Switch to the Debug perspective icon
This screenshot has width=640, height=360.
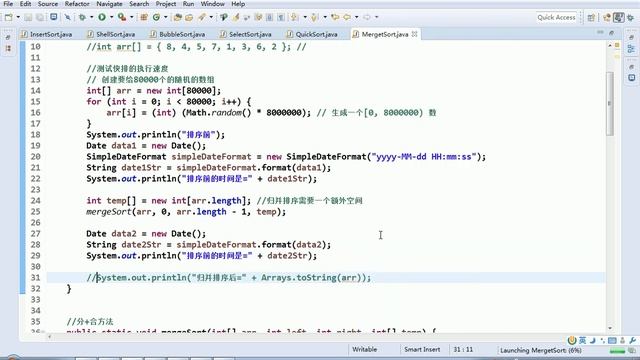click(x=631, y=17)
